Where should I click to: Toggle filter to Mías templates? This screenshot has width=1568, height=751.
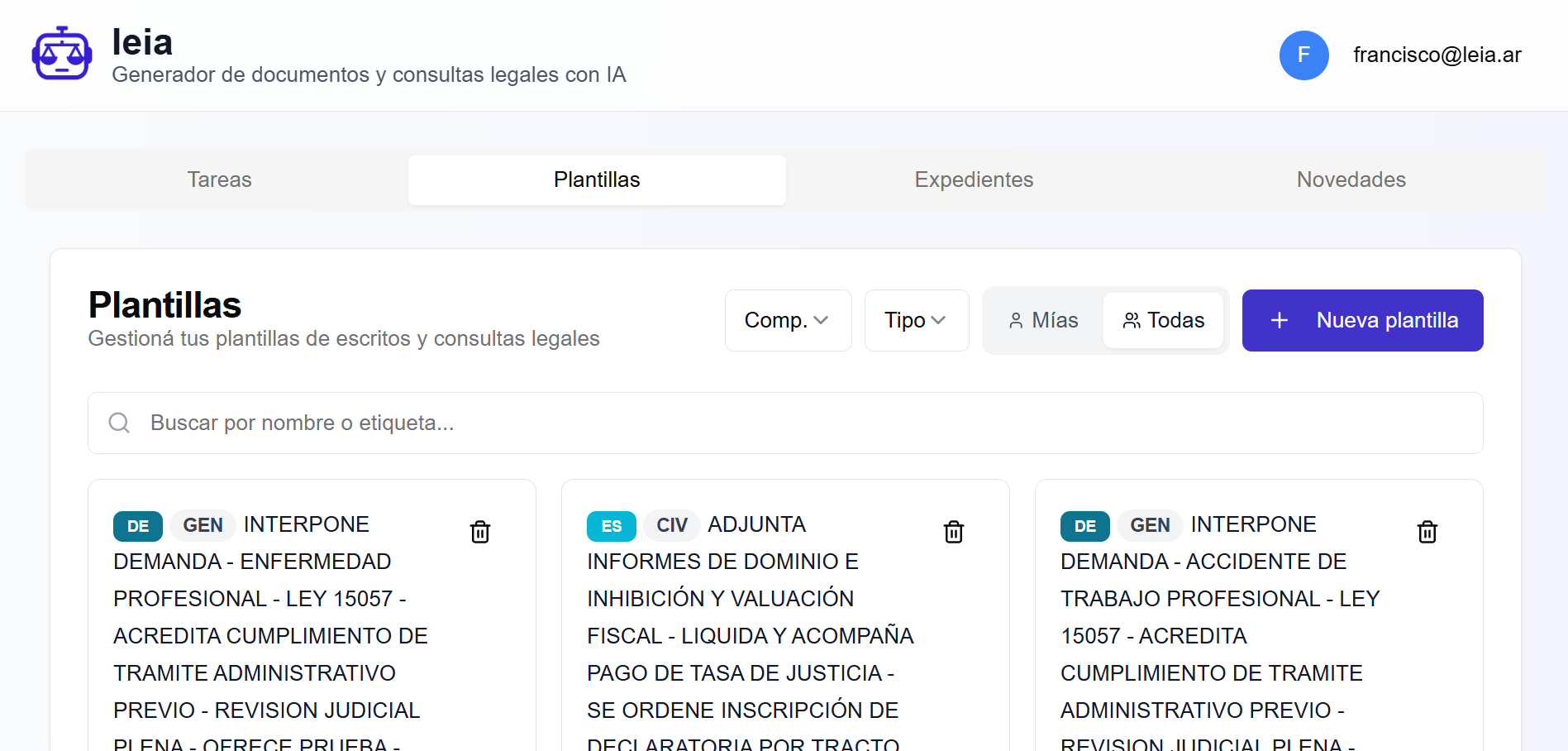pos(1043,321)
